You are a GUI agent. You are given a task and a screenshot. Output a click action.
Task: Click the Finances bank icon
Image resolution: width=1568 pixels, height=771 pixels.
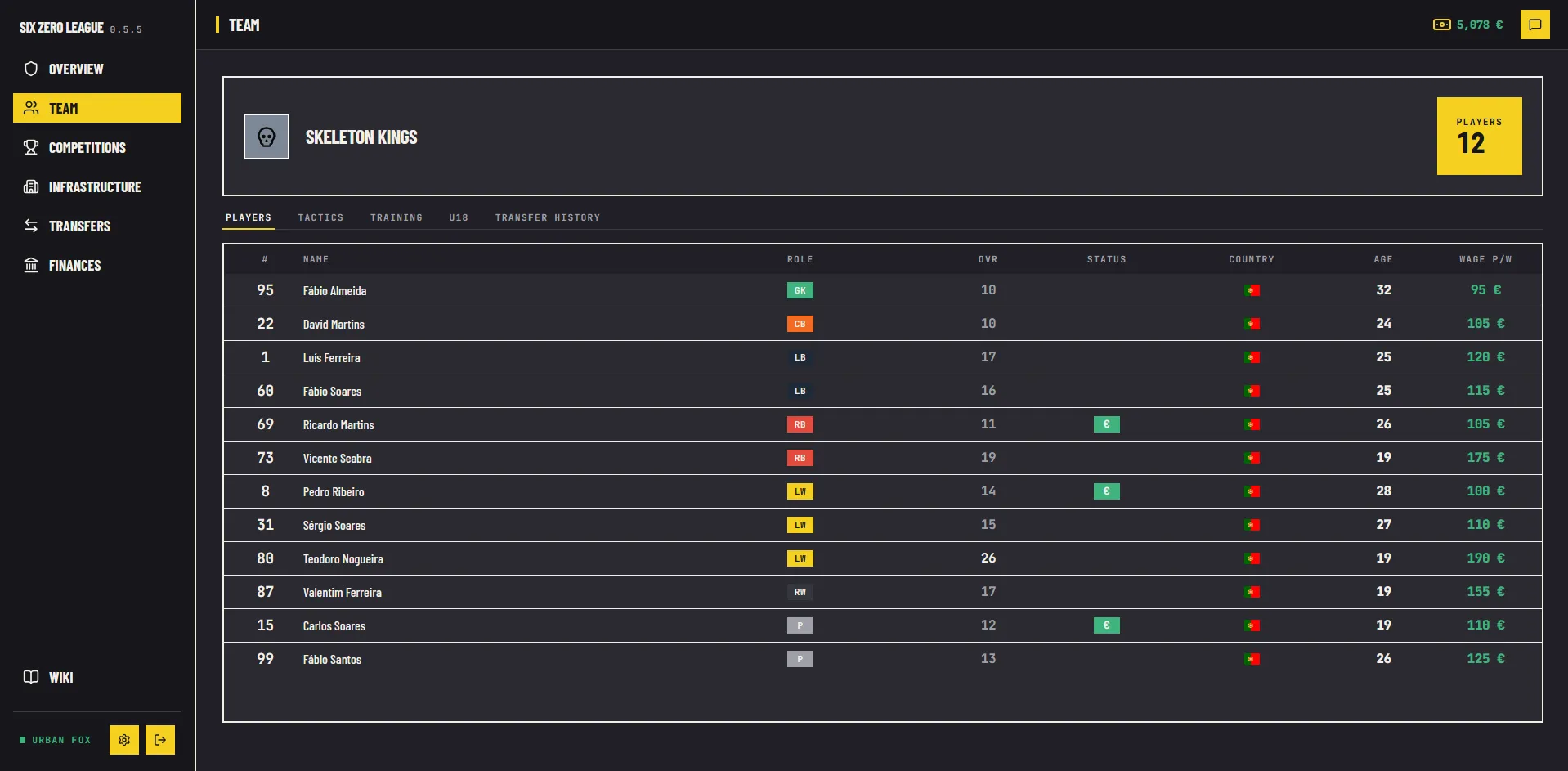coord(31,265)
